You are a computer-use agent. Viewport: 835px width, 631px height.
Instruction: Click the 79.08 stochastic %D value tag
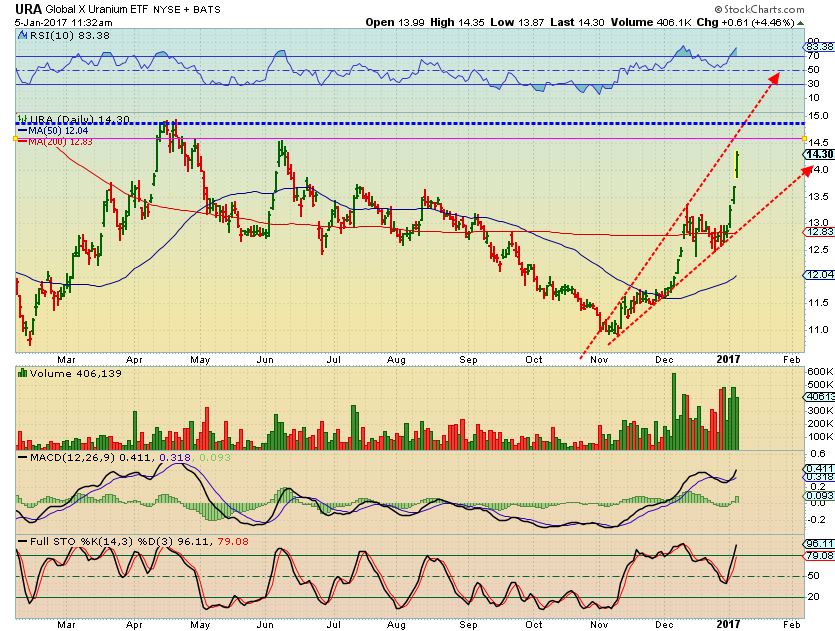pos(820,556)
